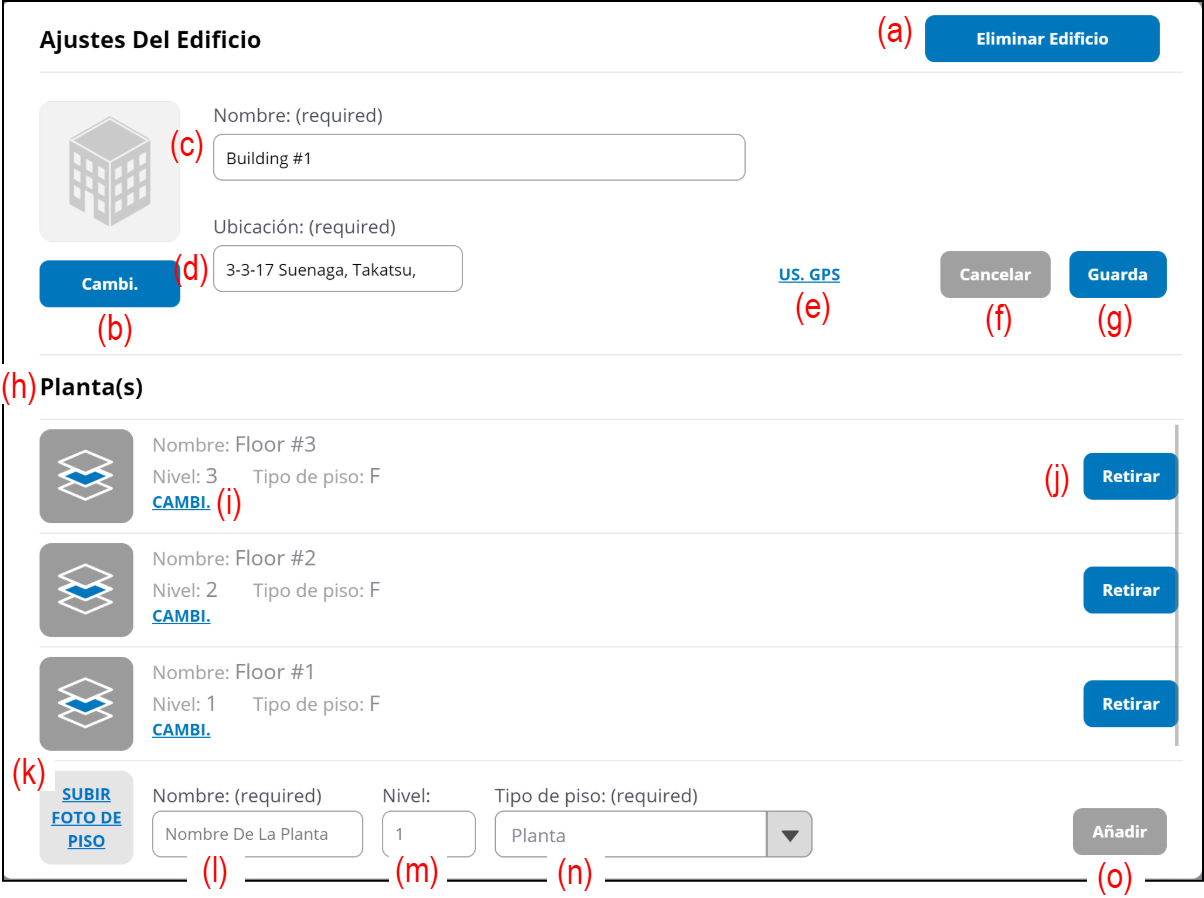Click the Subir Foto De Piso link
The width and height of the screenshot is (1204, 898).
click(x=86, y=818)
